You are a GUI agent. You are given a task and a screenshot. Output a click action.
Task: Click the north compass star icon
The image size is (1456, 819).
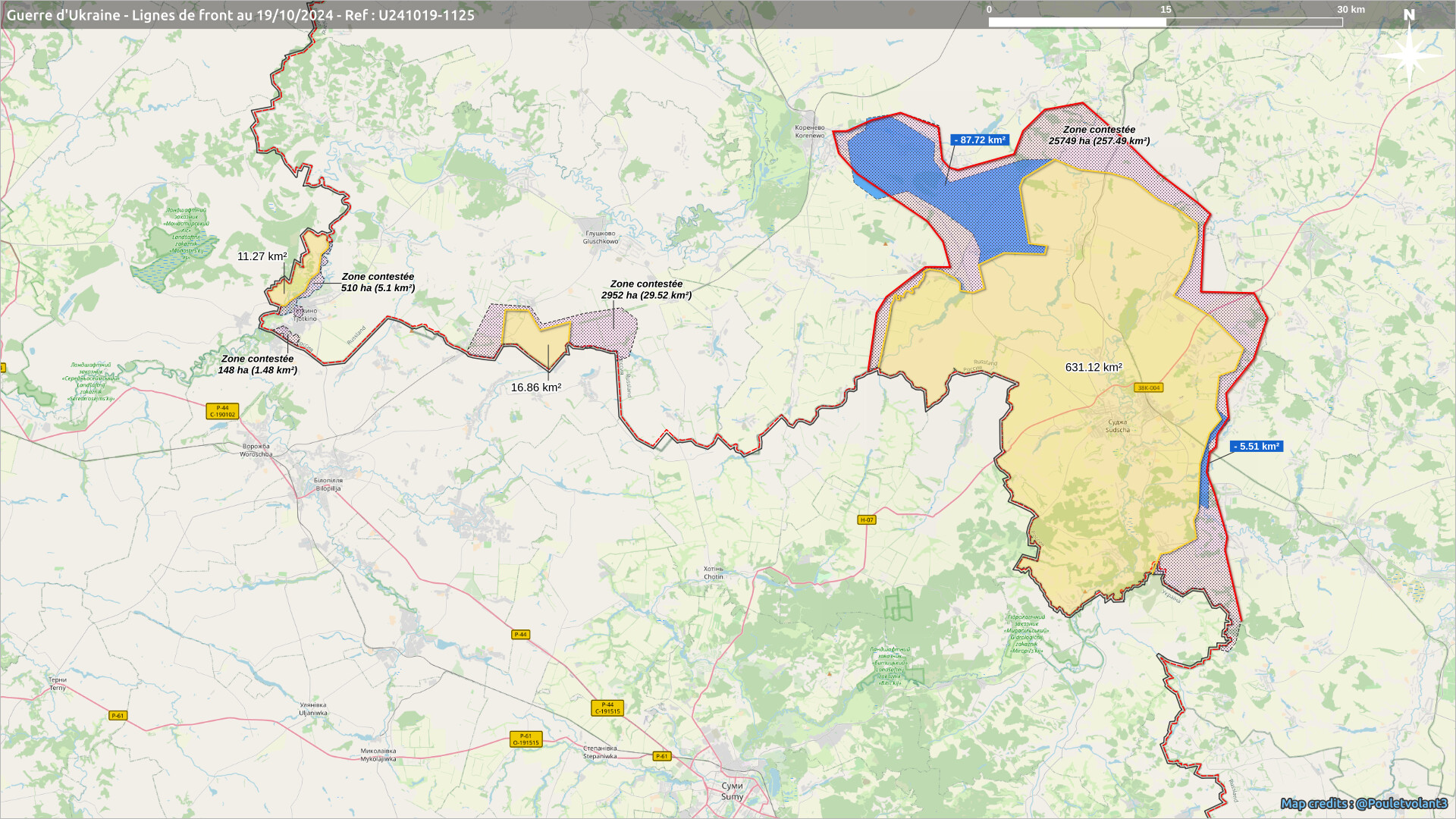coord(1409,55)
